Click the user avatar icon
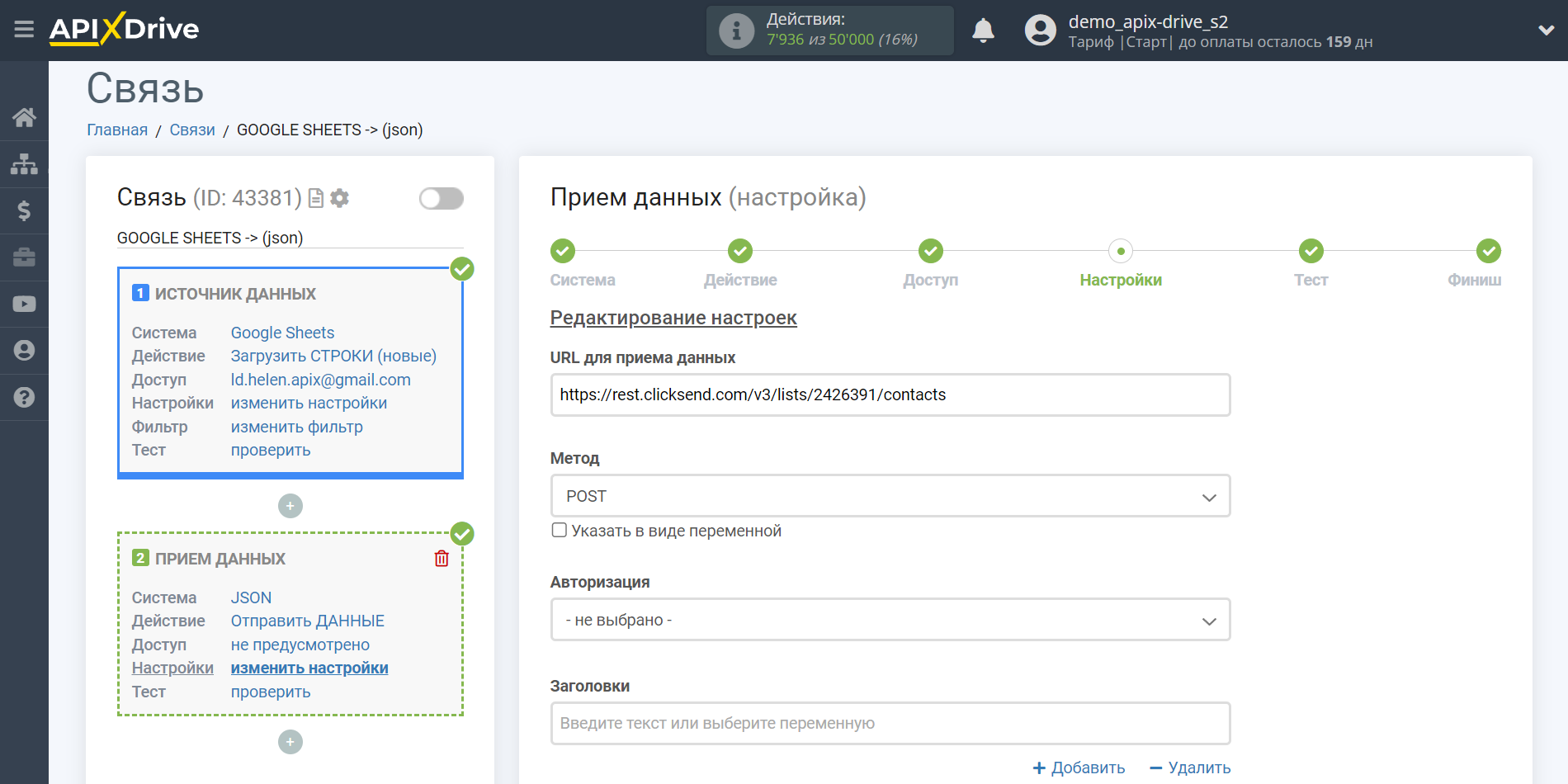 [x=1040, y=31]
